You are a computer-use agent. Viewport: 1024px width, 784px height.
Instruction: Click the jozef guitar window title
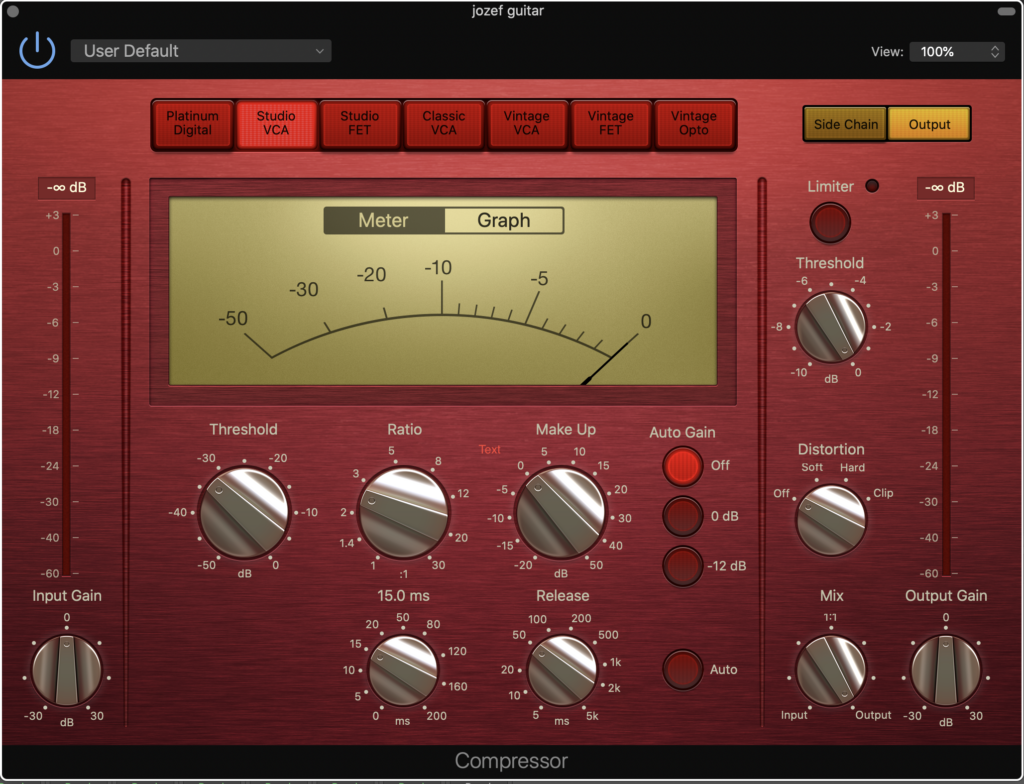(508, 10)
